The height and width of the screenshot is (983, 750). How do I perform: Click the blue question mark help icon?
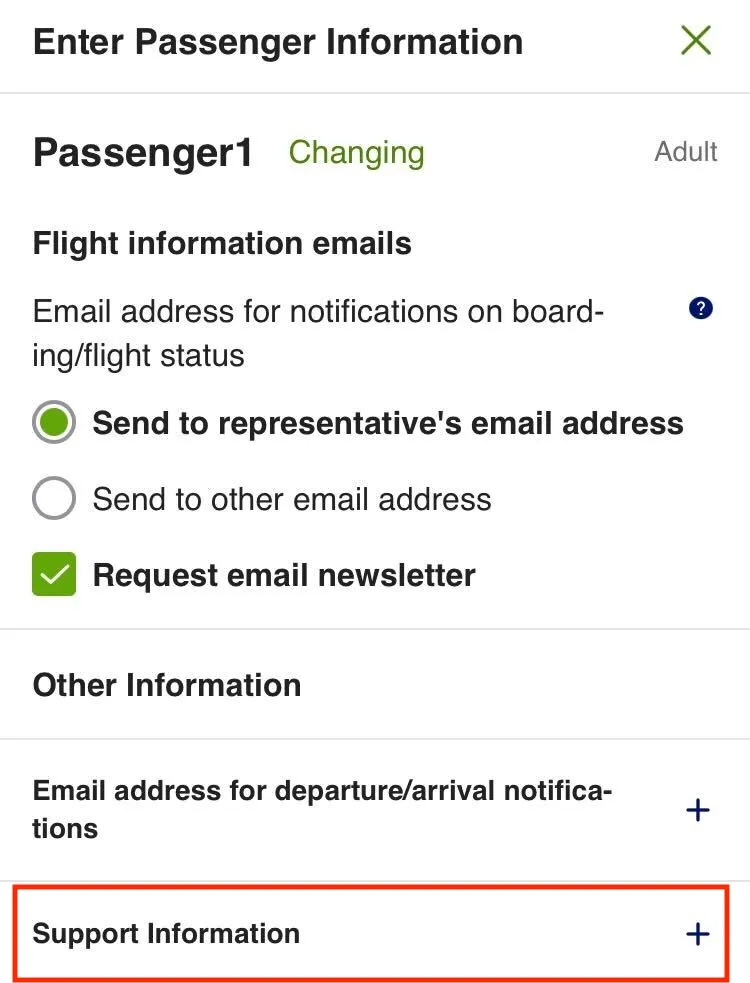click(701, 309)
